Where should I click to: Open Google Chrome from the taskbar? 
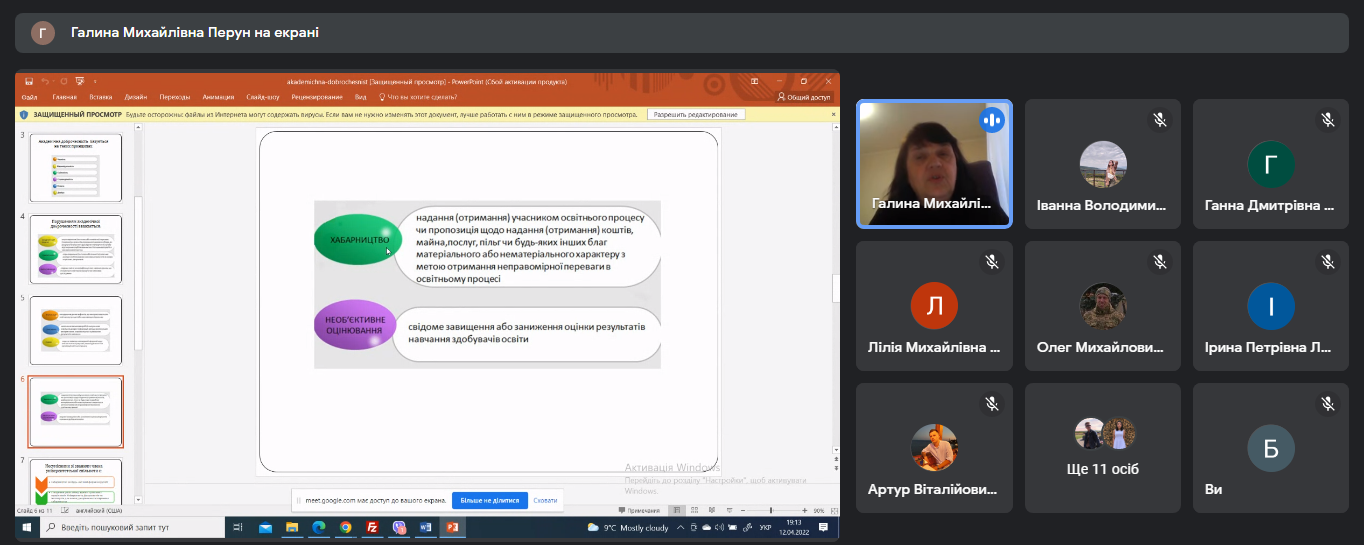coord(345,527)
